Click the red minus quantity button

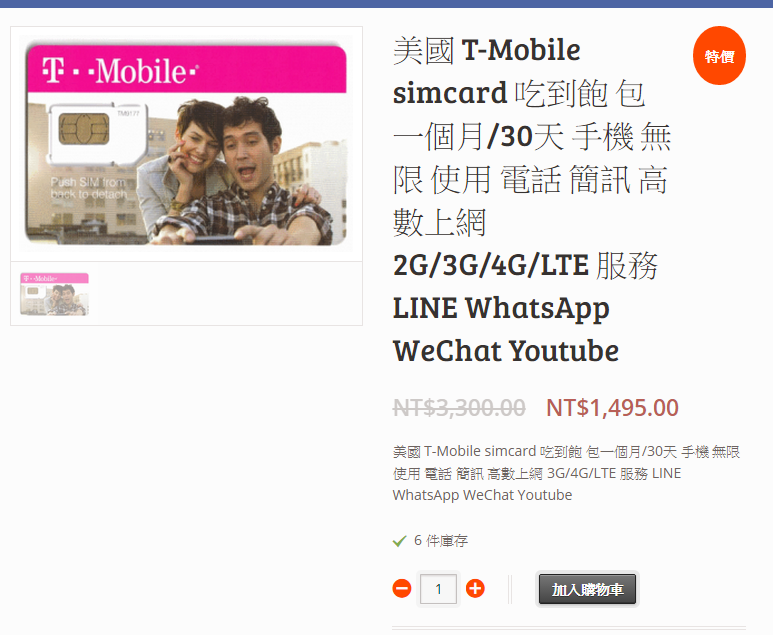point(402,589)
